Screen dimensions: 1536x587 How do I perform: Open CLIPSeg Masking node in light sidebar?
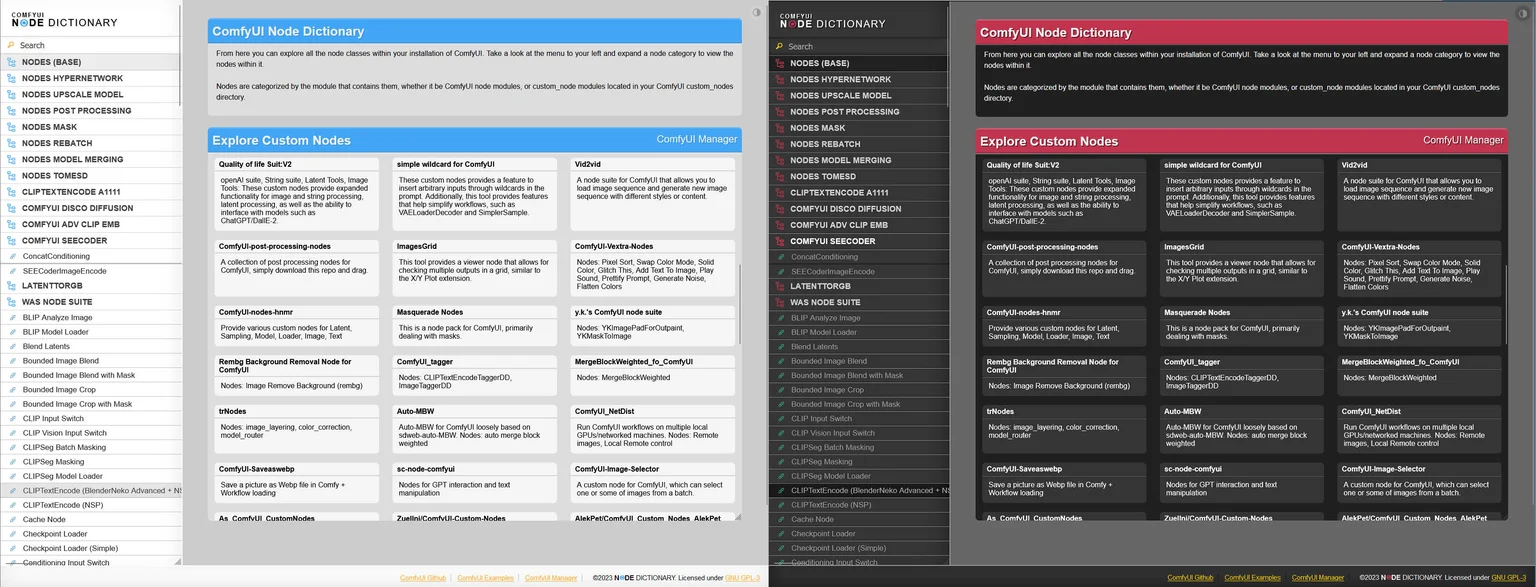pyautogui.click(x=91, y=462)
